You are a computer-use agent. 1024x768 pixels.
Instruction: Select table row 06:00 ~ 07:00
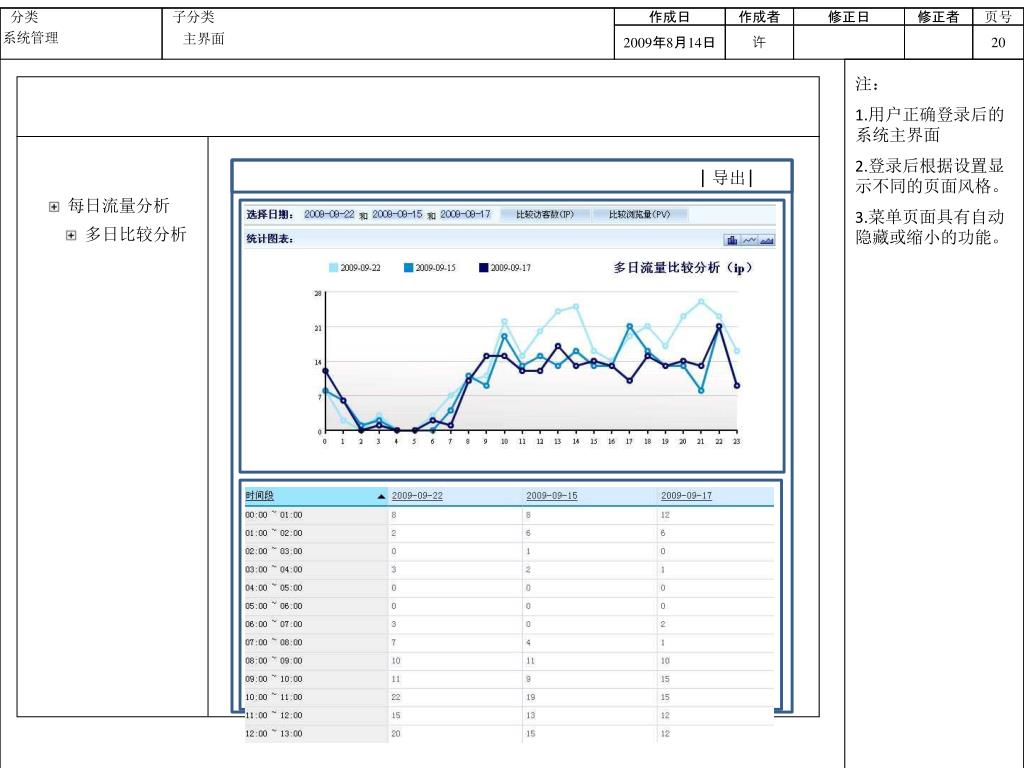click(509, 624)
